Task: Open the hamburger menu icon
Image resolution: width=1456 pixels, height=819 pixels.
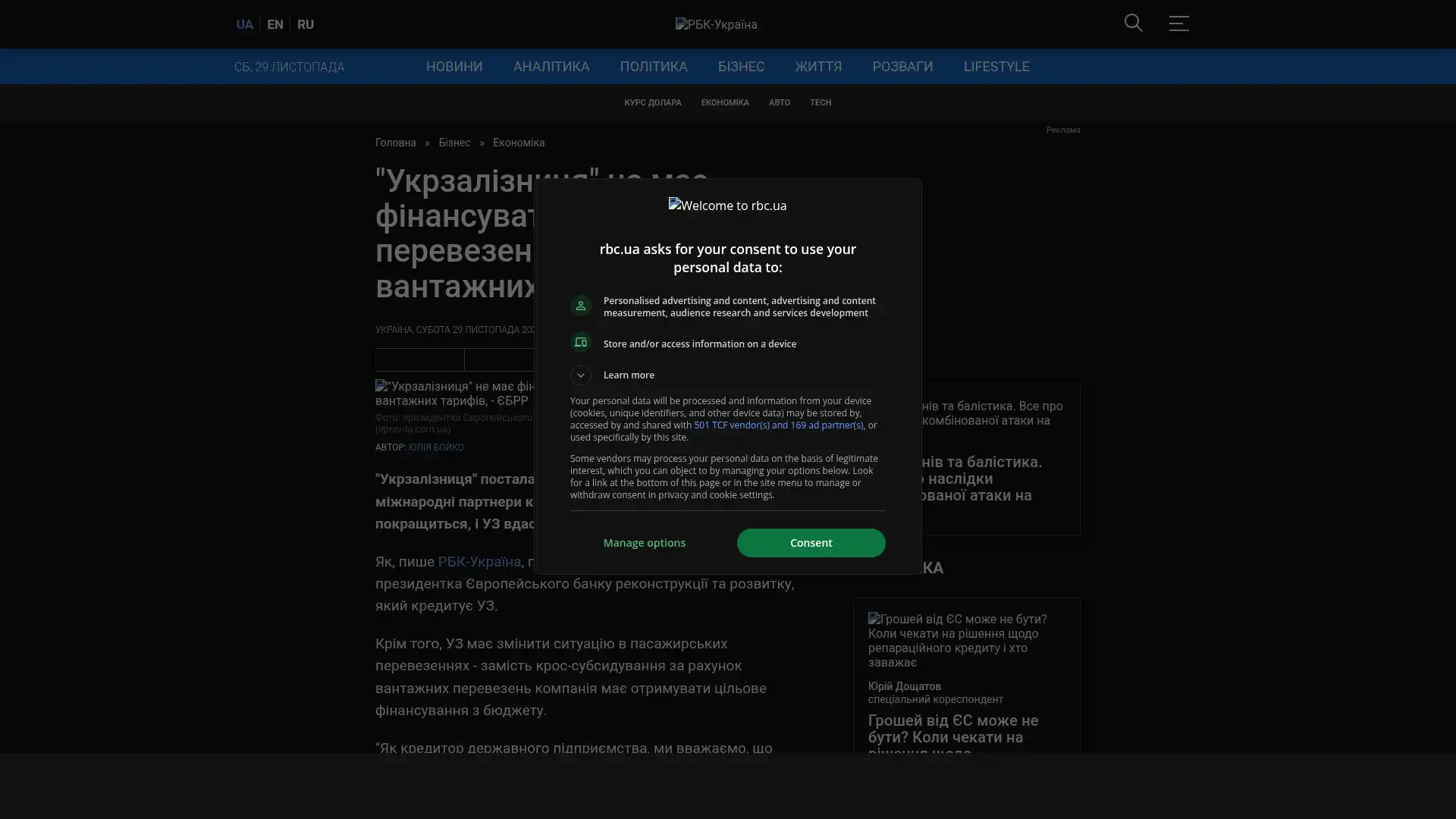Action: [x=1178, y=24]
